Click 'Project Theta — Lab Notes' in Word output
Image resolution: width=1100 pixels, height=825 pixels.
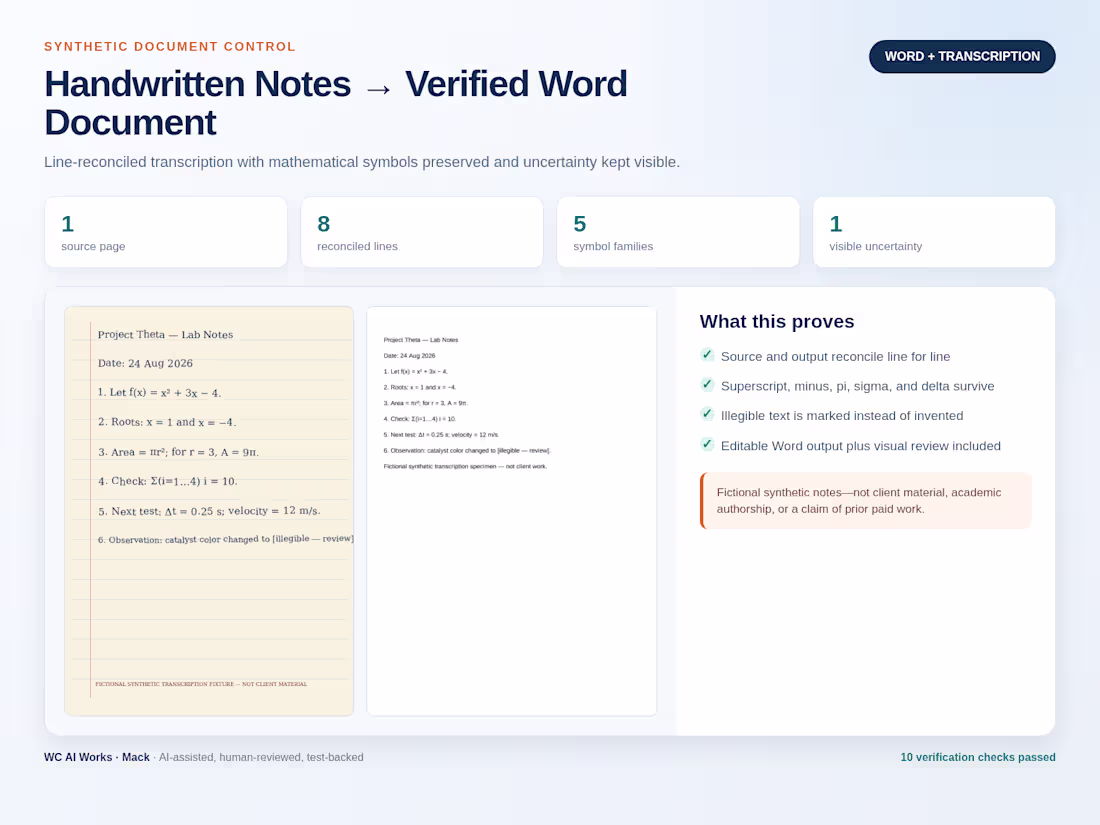point(421,340)
